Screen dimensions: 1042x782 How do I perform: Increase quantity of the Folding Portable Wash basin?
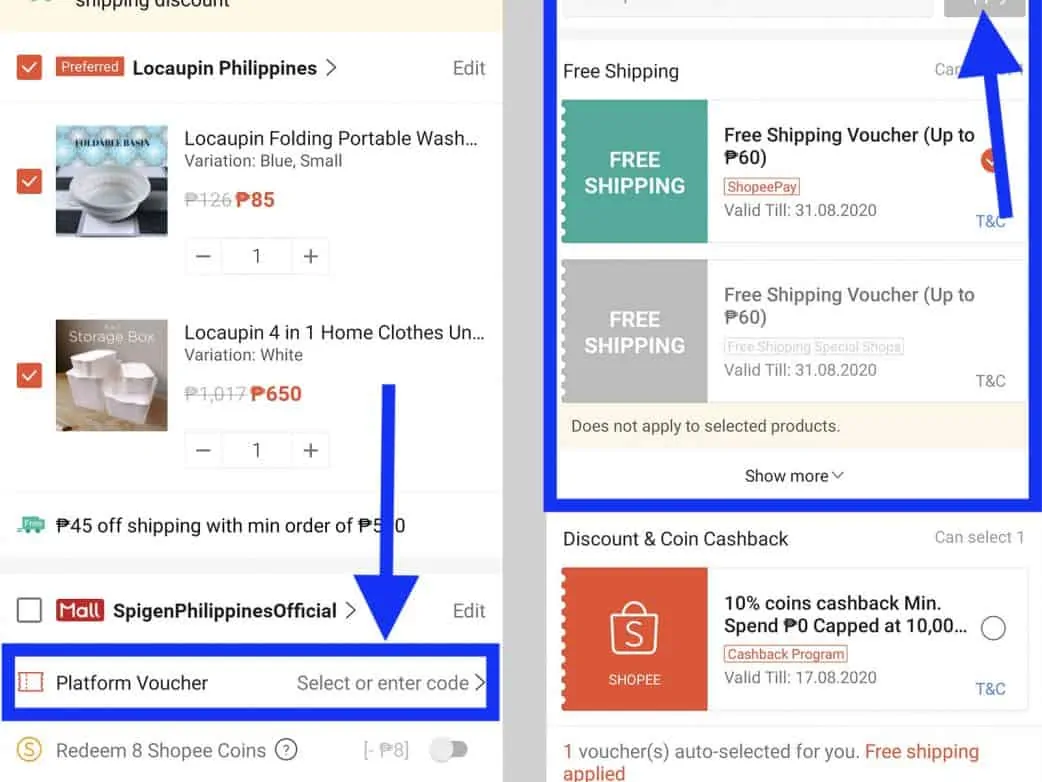pyautogui.click(x=310, y=256)
